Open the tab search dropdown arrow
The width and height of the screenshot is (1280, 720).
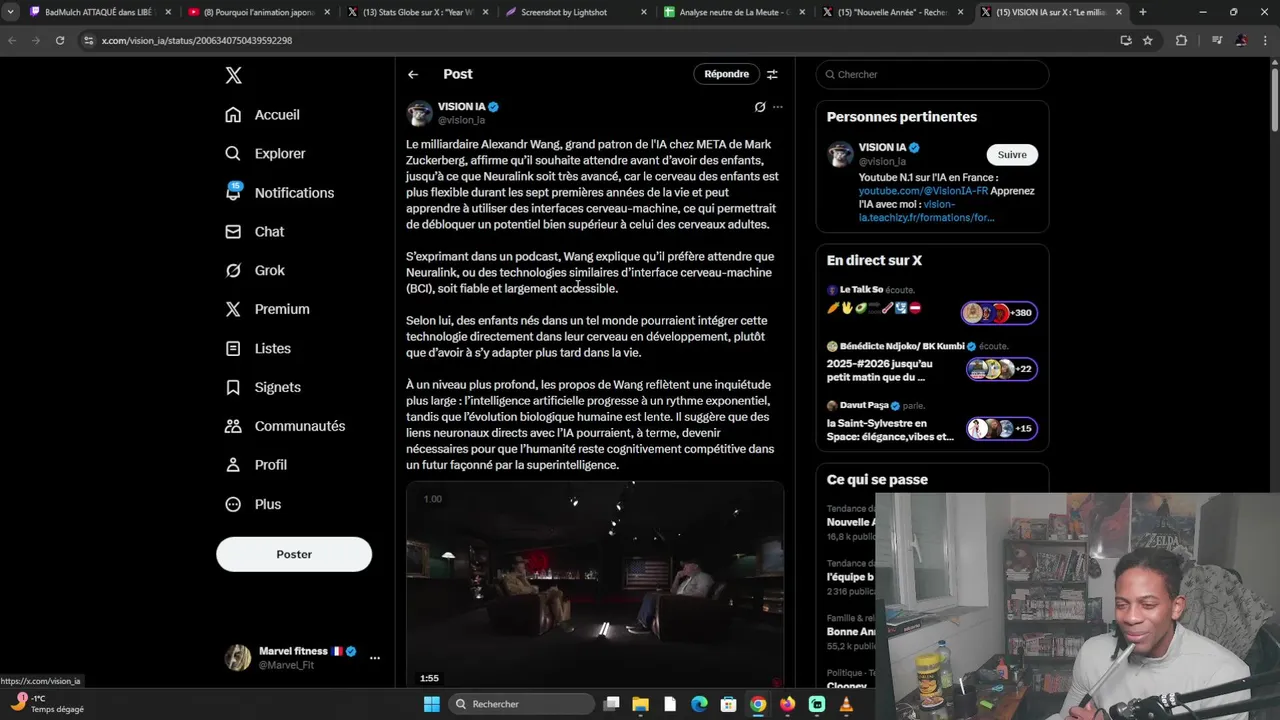(x=10, y=12)
